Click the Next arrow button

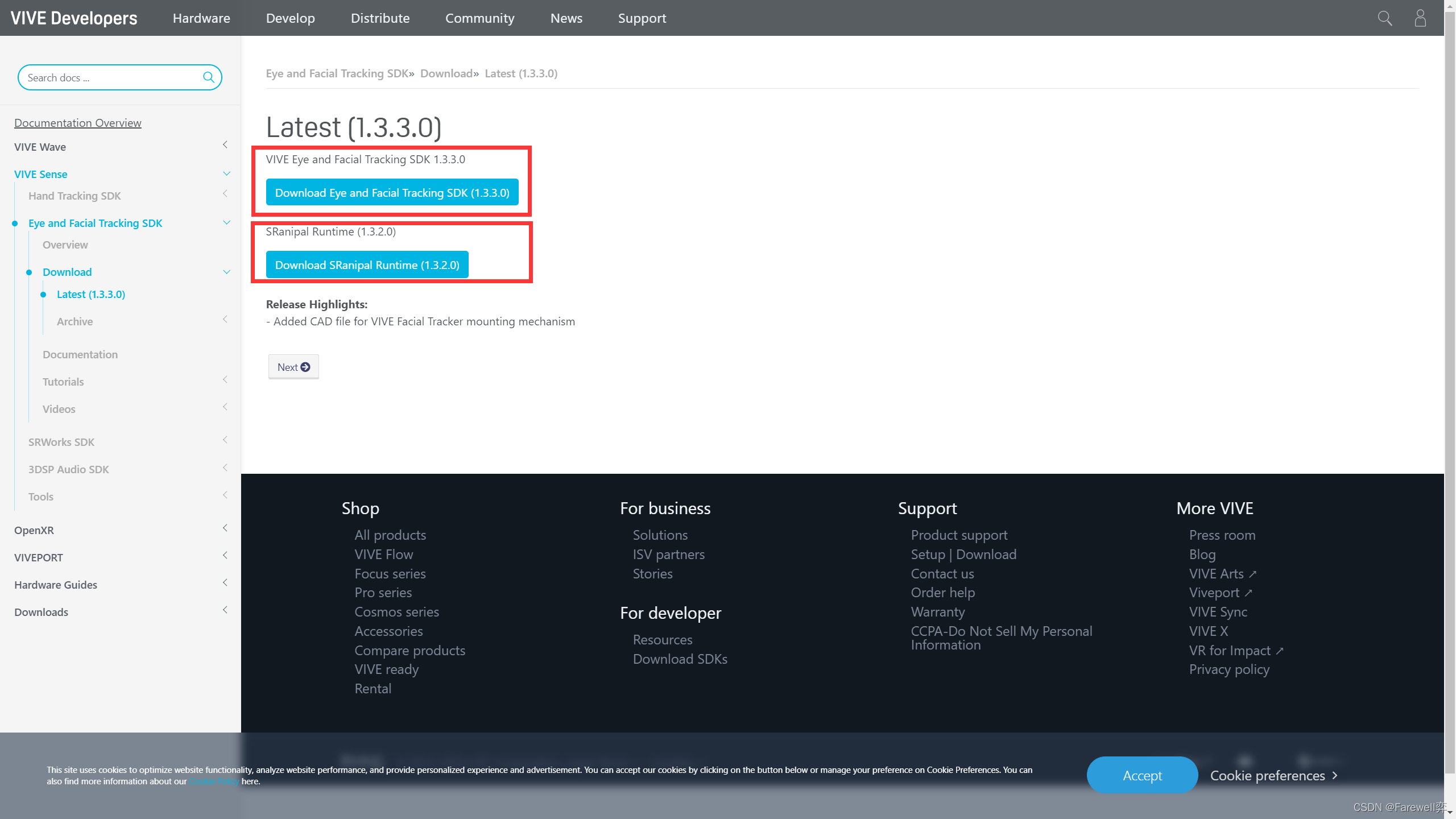pos(293,367)
